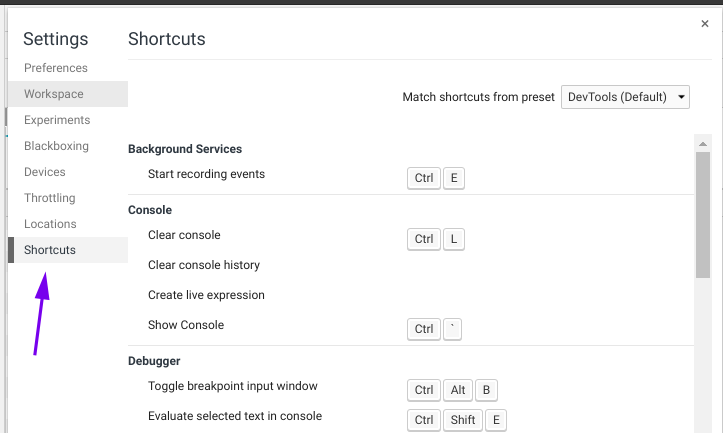The image size is (723, 433).
Task: Click the Clear console shortcut row
Action: click(410, 239)
